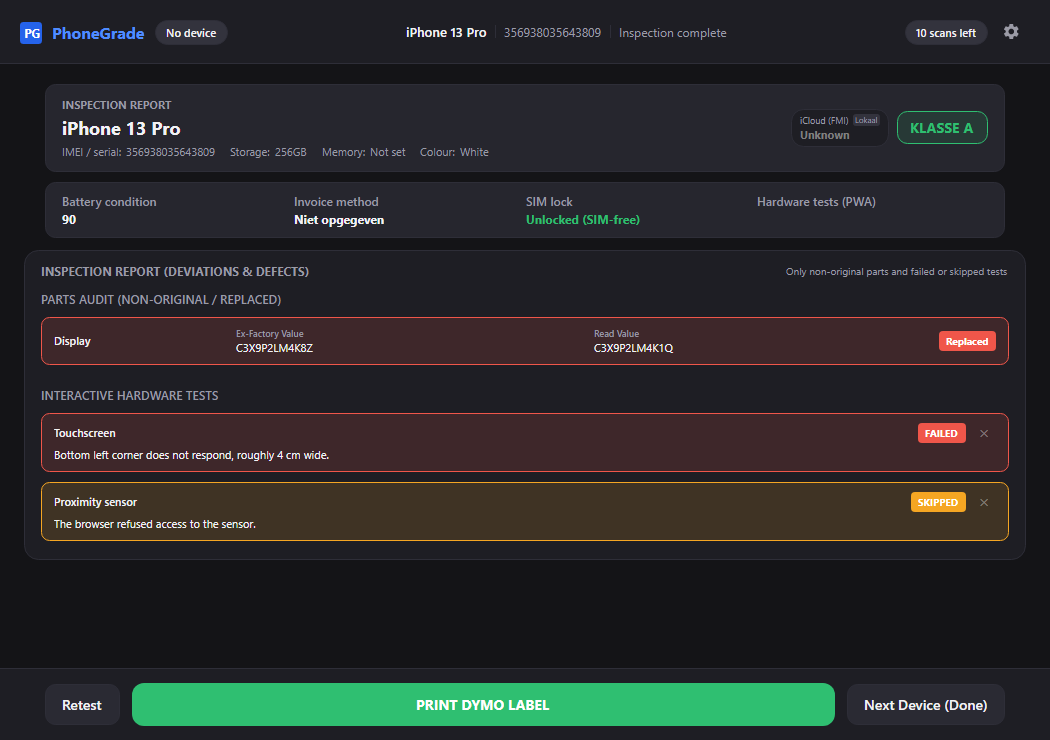Click the Hardware tests (PWA) label

coord(816,202)
